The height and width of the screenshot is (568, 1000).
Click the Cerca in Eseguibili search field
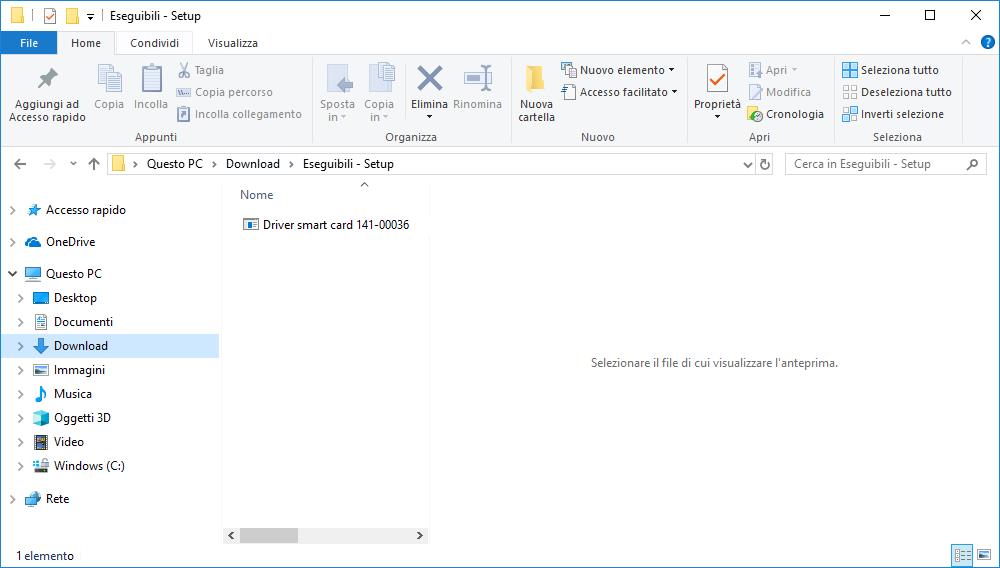point(875,164)
